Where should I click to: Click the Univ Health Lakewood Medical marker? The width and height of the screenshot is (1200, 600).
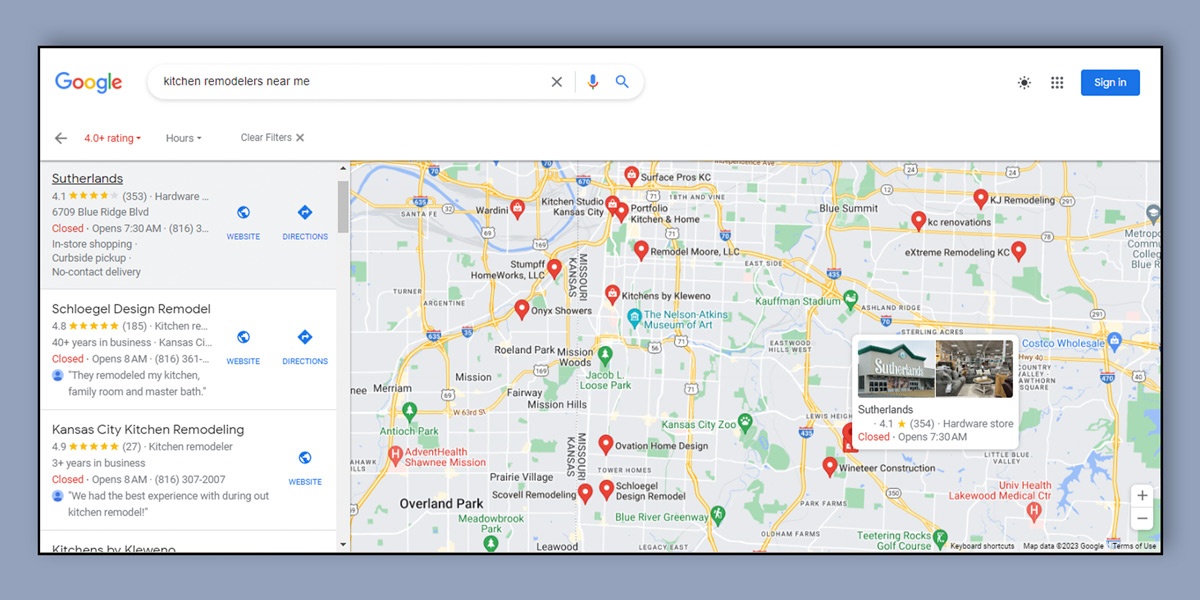click(1034, 512)
